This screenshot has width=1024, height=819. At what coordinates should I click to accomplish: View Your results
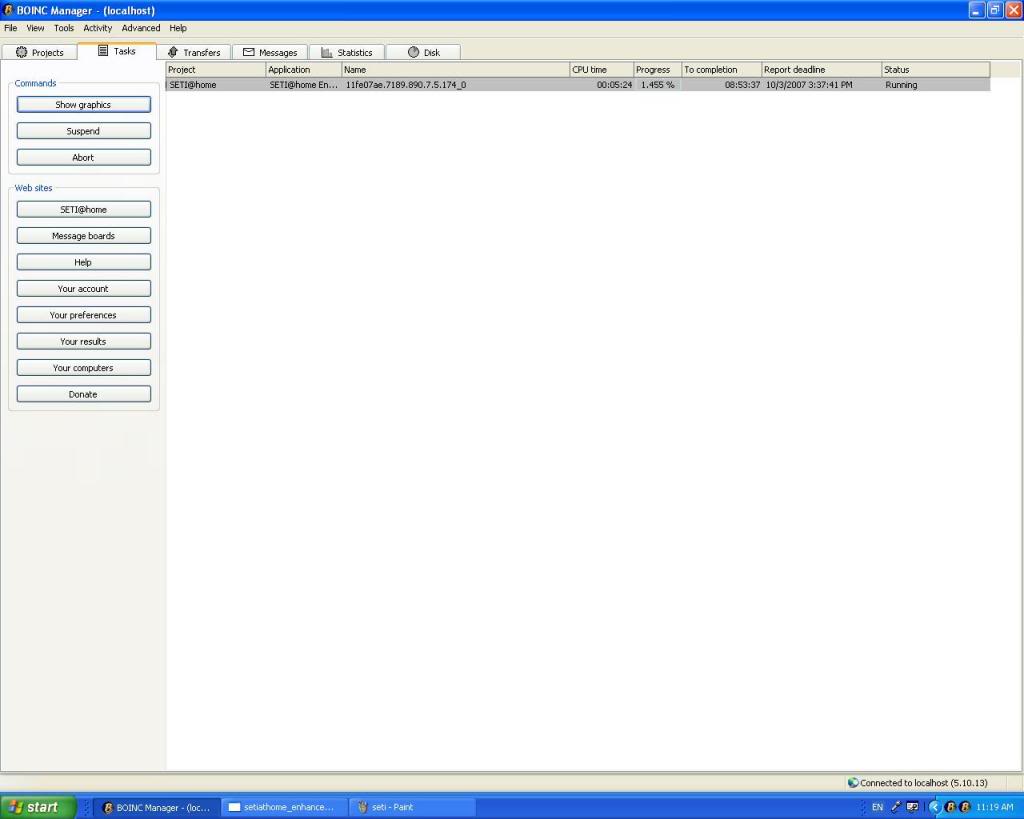[84, 342]
